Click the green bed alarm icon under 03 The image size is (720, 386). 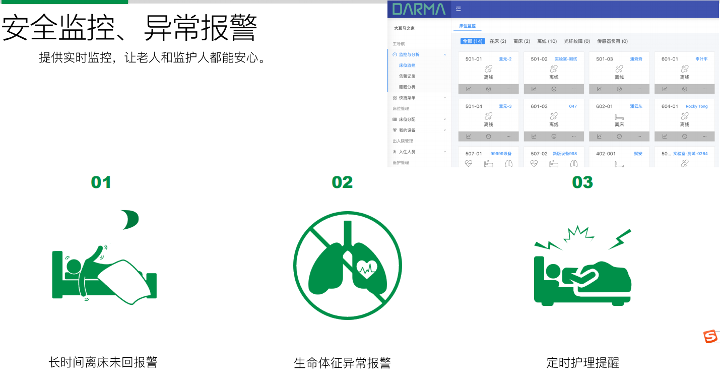tap(583, 266)
